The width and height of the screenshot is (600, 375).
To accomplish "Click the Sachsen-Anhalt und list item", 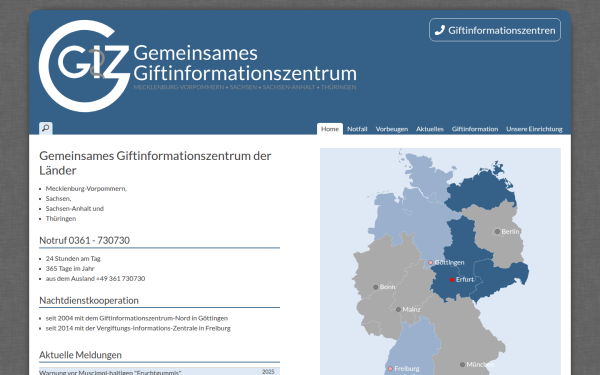I will pos(75,209).
